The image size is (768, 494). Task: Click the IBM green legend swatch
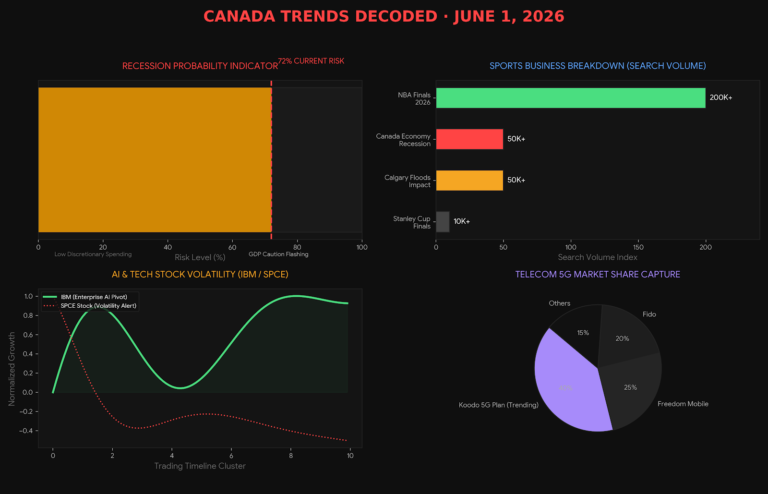pos(50,297)
